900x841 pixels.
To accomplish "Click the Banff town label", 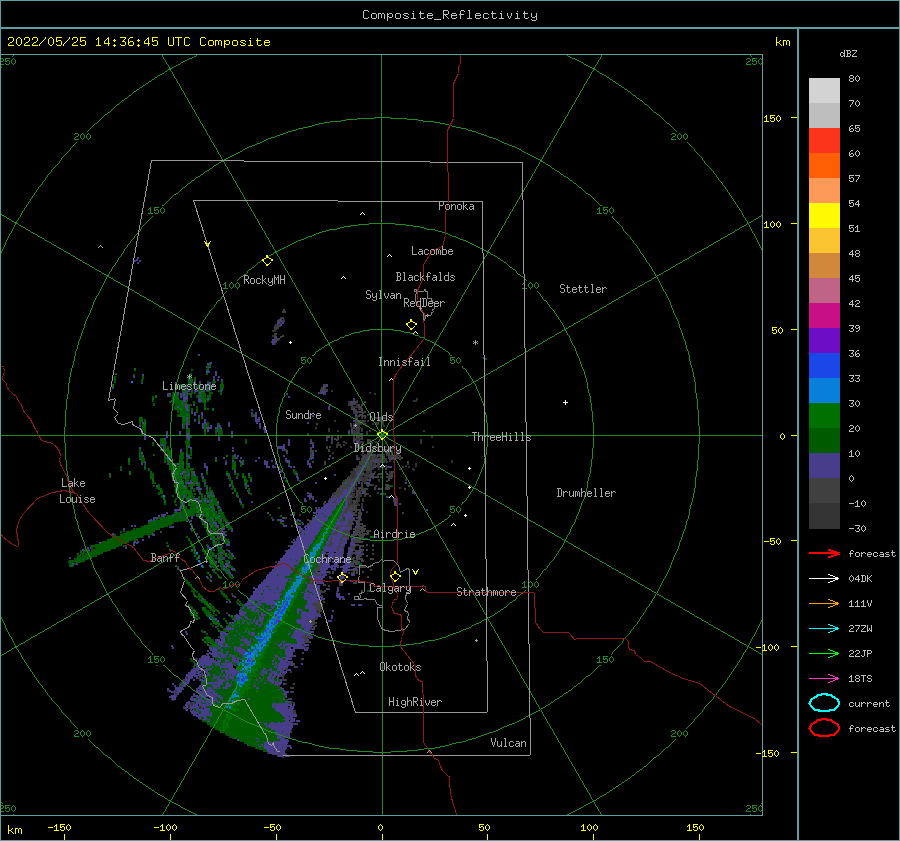I will pos(165,557).
